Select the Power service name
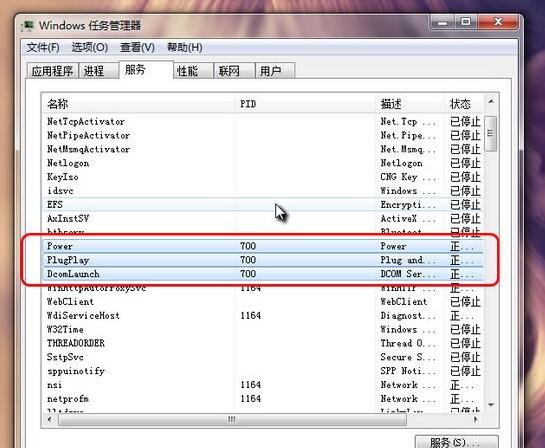 coord(60,246)
